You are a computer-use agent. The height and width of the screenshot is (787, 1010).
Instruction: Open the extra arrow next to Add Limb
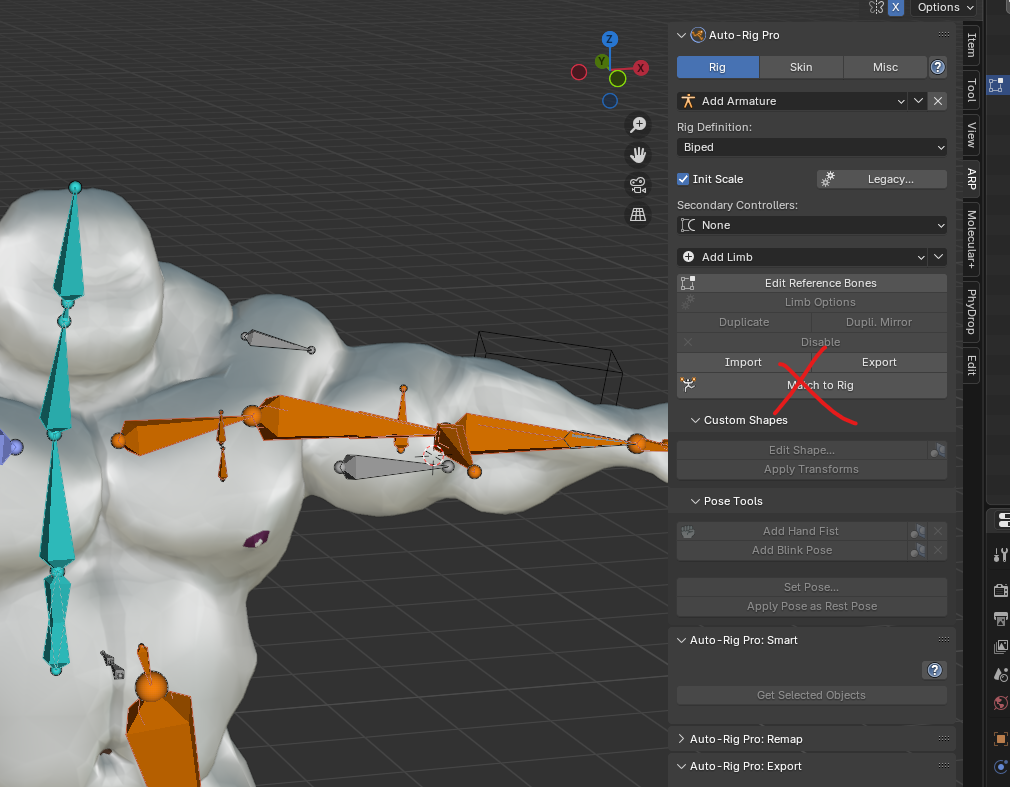coord(939,257)
